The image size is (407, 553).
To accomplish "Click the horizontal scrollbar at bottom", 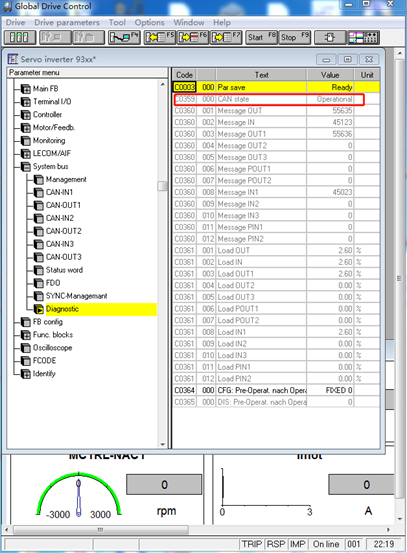I will [101, 529].
